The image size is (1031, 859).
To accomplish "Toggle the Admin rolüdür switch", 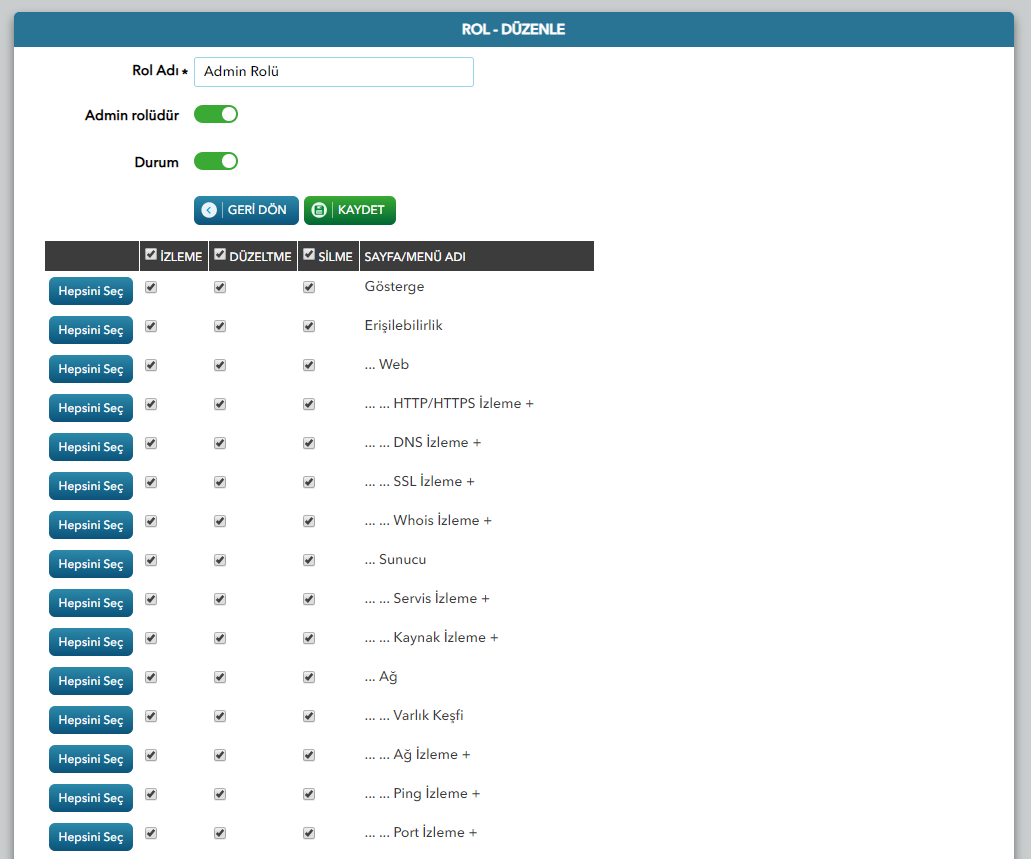I will tap(216, 114).
